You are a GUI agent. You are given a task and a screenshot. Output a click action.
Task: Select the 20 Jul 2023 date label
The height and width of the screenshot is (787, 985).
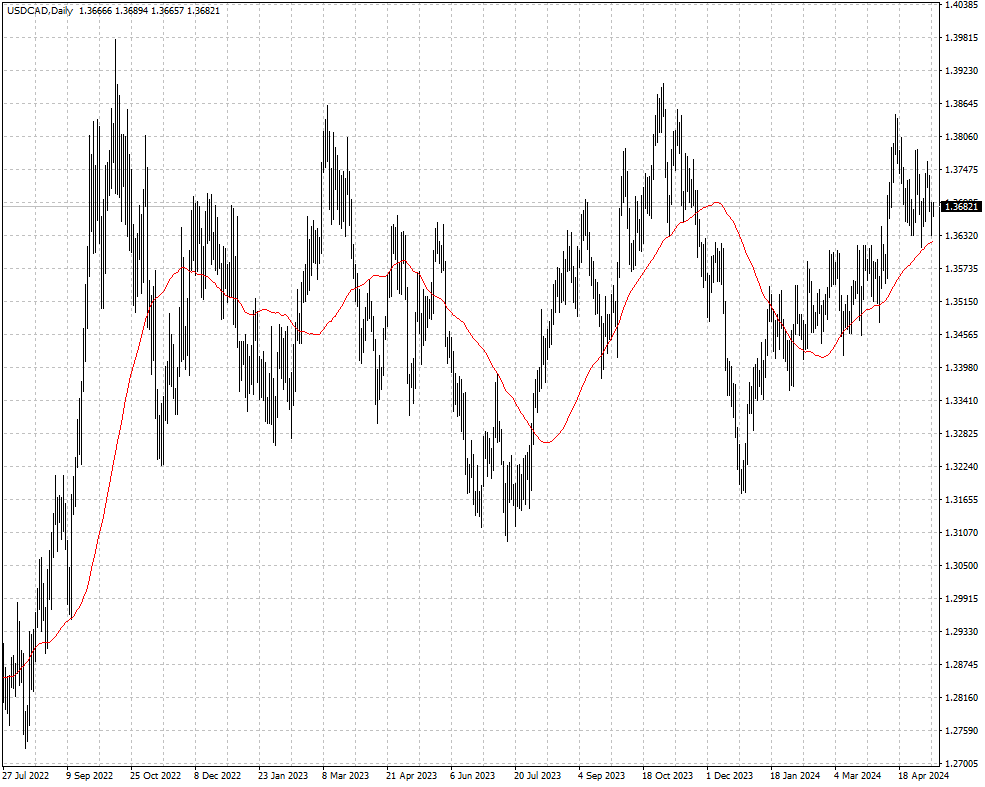coord(538,776)
